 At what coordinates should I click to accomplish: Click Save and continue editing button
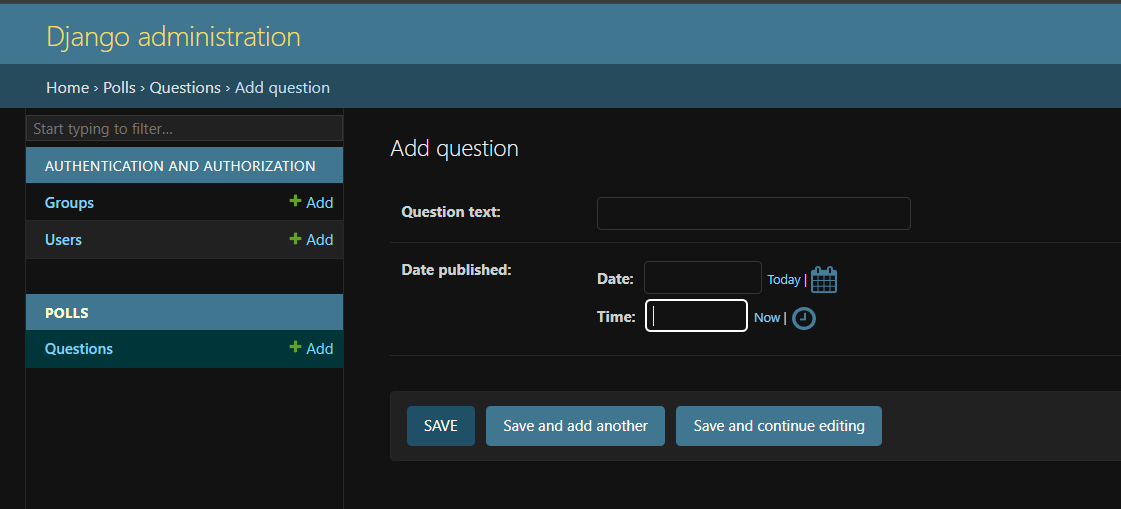pos(779,426)
